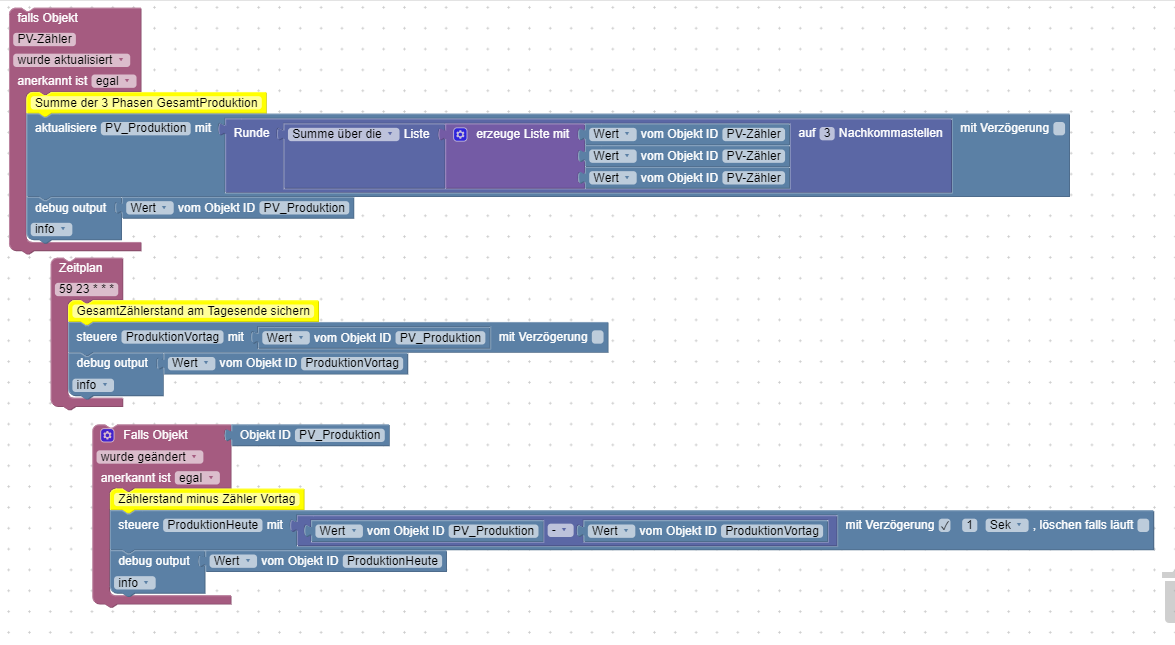Open 'Wert' dropdown in debug output ProduktionVortag row
Screen dimensions: 1175x645
click(x=191, y=363)
